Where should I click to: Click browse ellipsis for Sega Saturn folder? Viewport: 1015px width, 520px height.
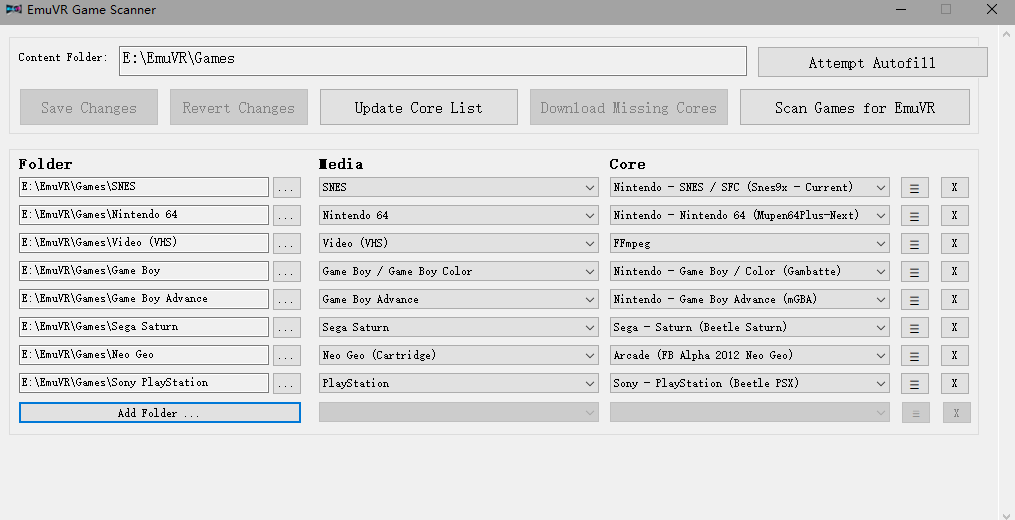(x=287, y=328)
